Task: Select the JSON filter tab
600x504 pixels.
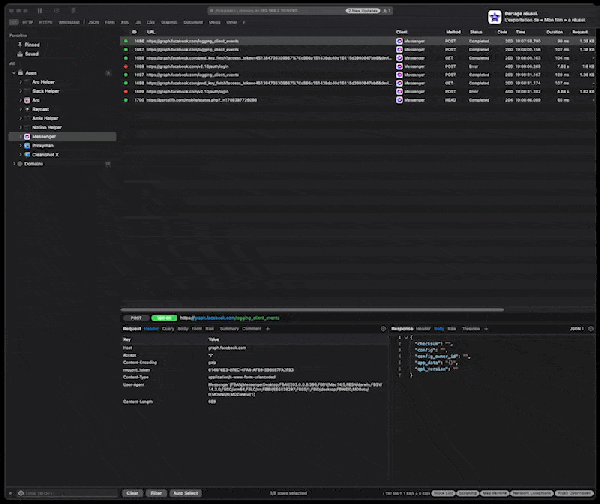Action: point(94,22)
